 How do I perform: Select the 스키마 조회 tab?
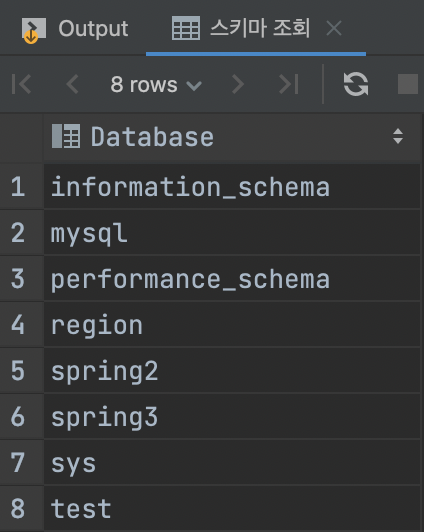point(256,28)
